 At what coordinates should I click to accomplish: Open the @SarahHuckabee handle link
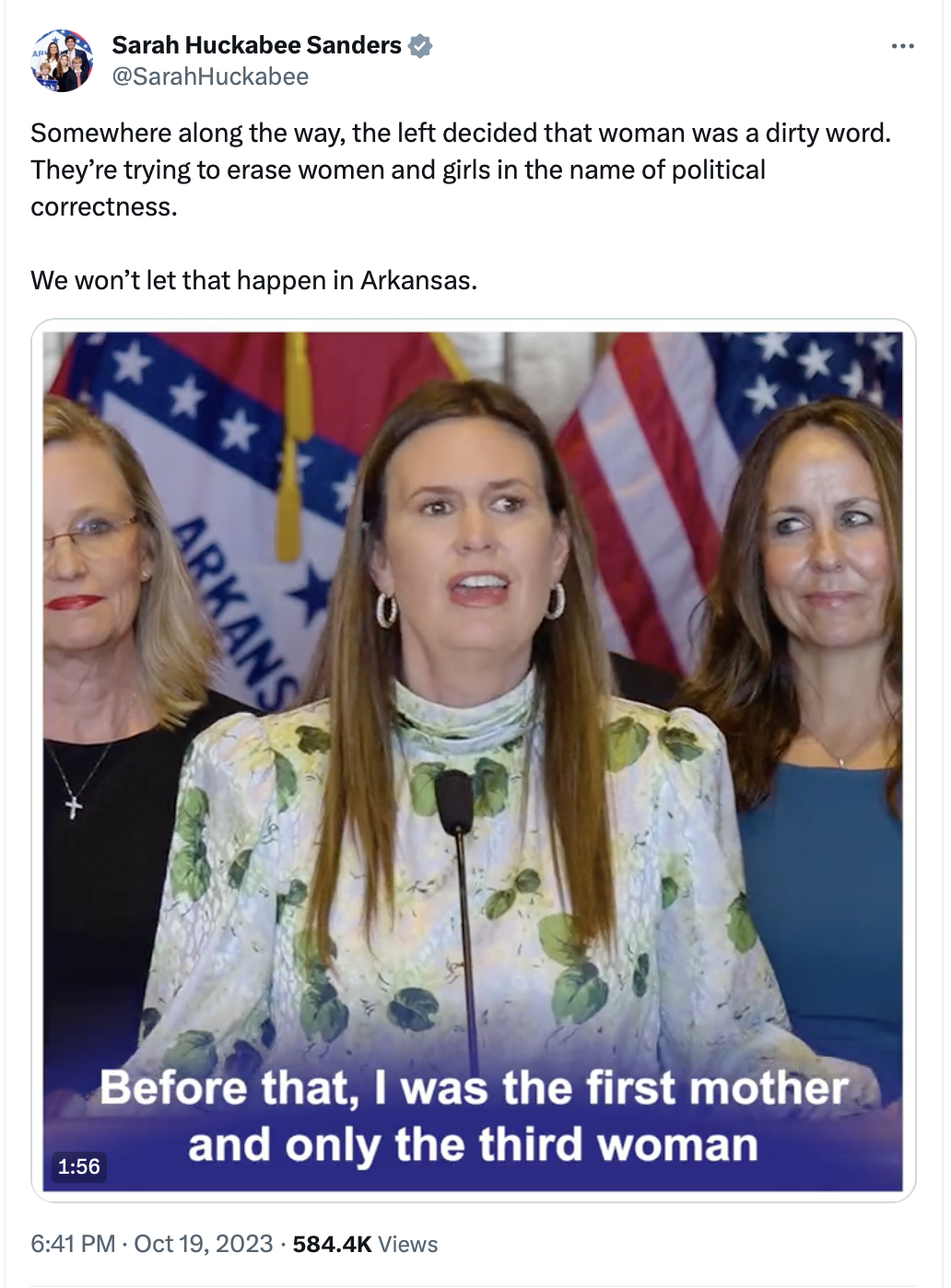(210, 76)
